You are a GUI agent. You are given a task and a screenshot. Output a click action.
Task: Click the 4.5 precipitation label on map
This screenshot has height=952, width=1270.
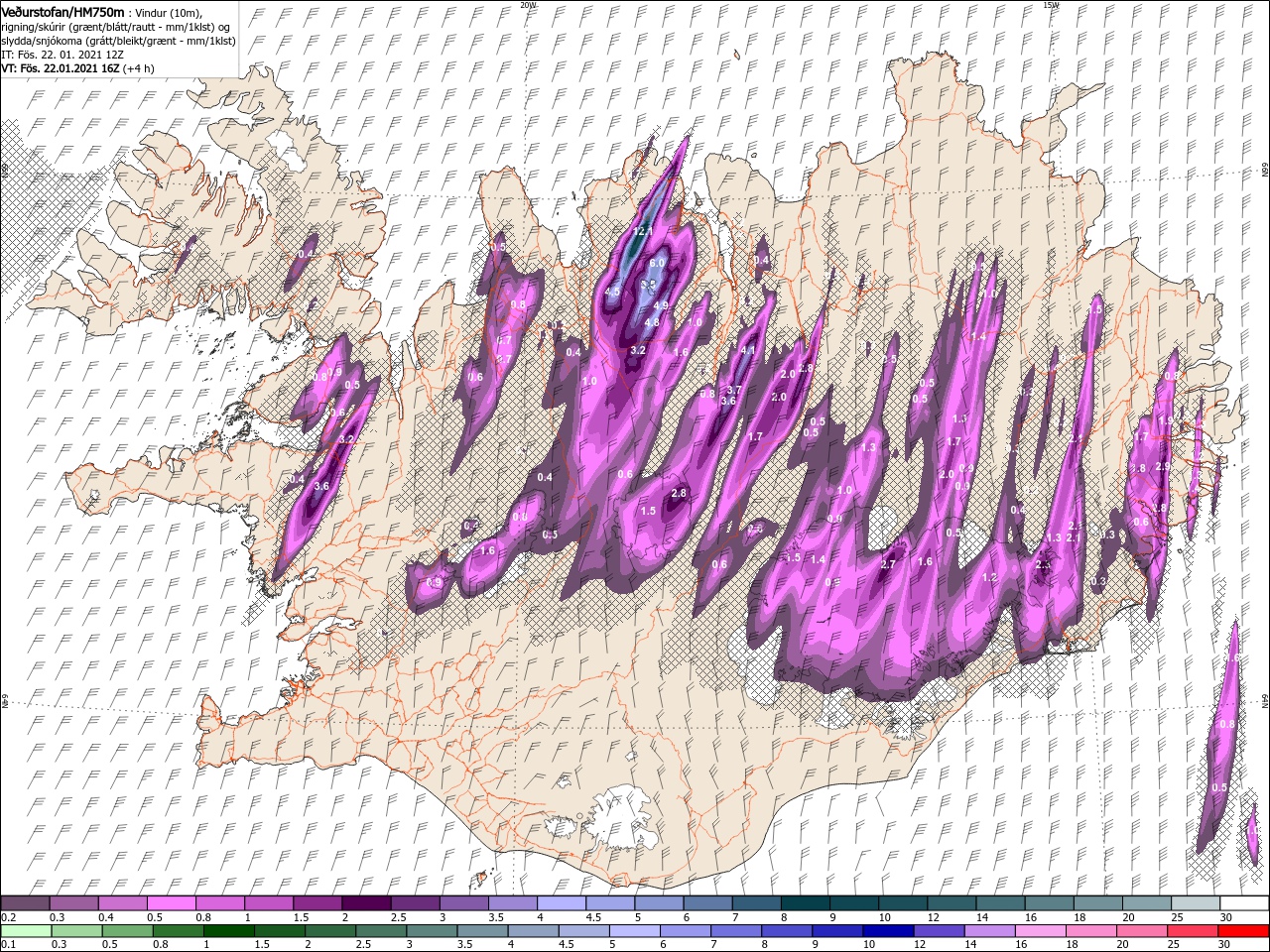coord(612,292)
